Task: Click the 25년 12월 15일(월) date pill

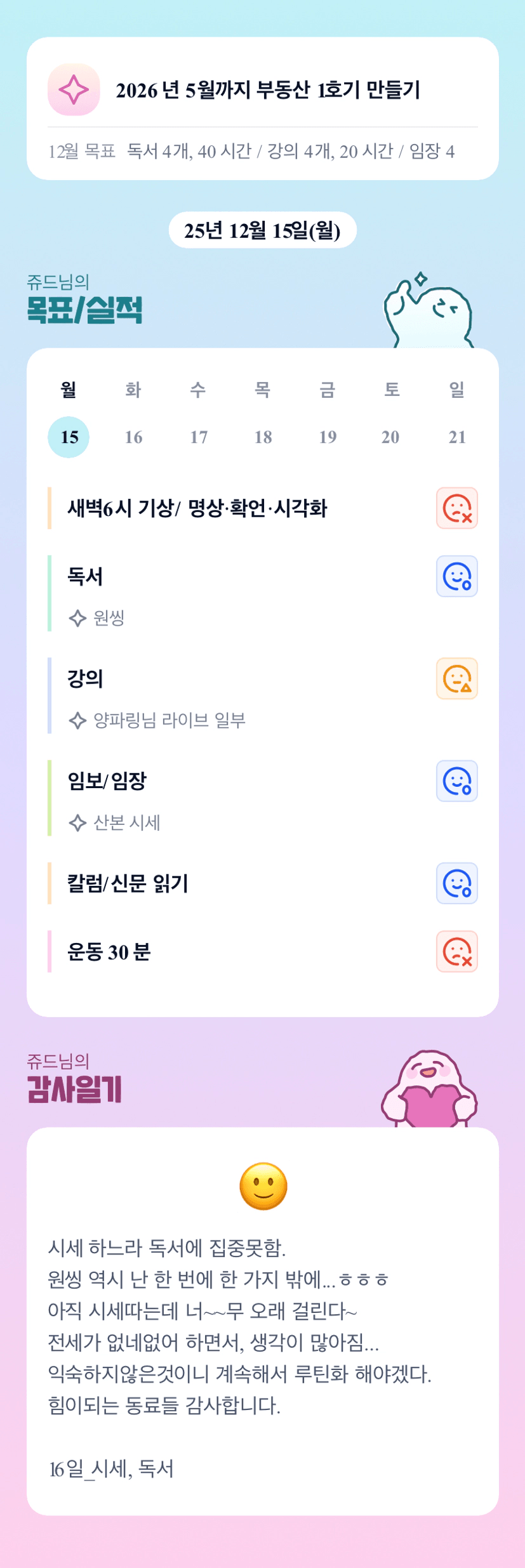Action: [x=262, y=230]
